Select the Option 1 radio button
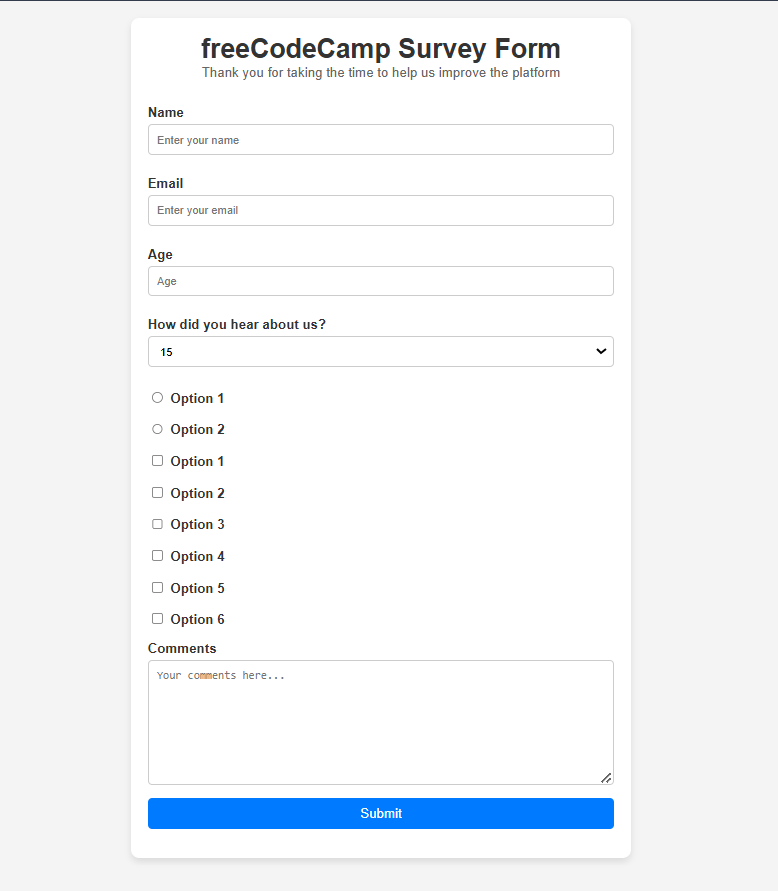Screen dimensions: 778x891 (157, 397)
